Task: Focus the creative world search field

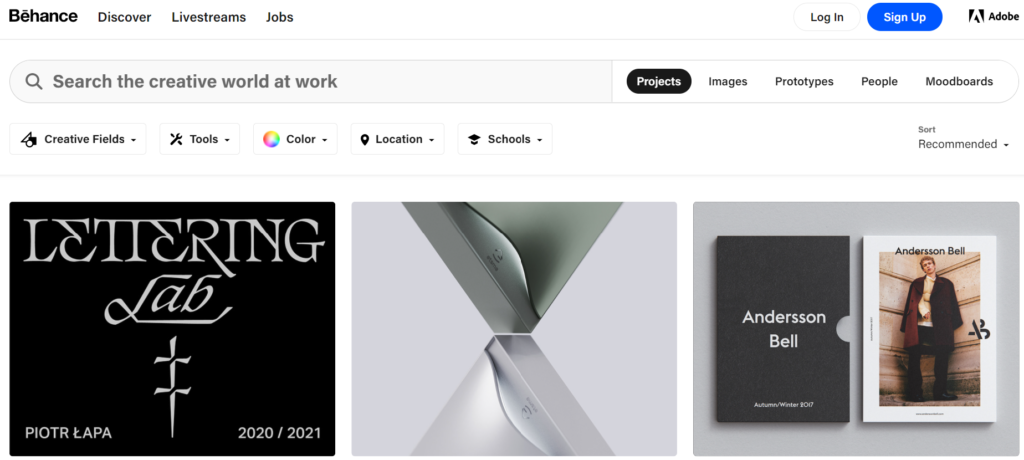Action: (311, 82)
